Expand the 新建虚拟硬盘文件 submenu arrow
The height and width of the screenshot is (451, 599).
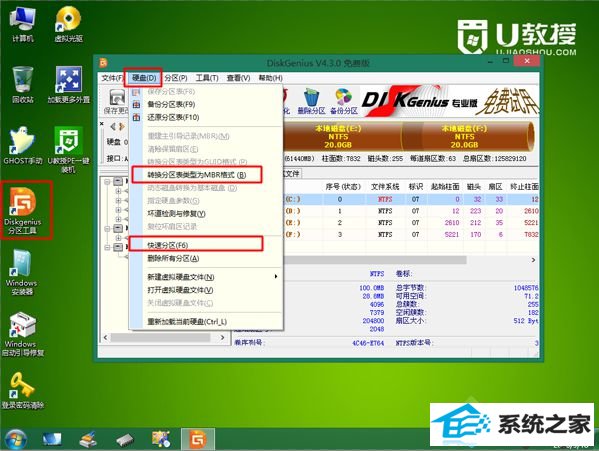click(x=276, y=276)
